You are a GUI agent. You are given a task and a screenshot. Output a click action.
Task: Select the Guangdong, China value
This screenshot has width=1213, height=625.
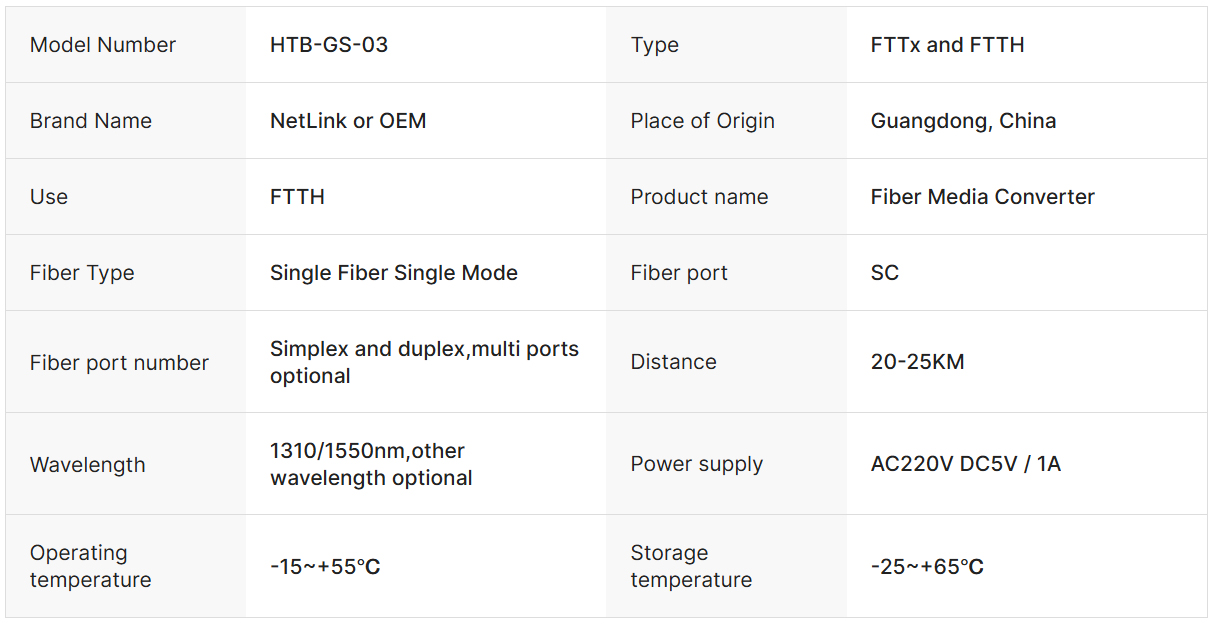pos(963,121)
